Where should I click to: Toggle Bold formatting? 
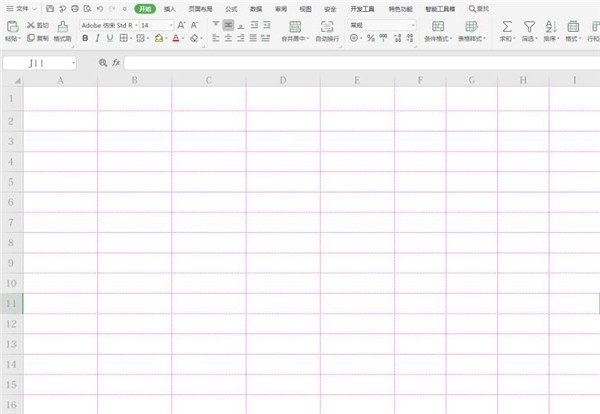point(85,38)
